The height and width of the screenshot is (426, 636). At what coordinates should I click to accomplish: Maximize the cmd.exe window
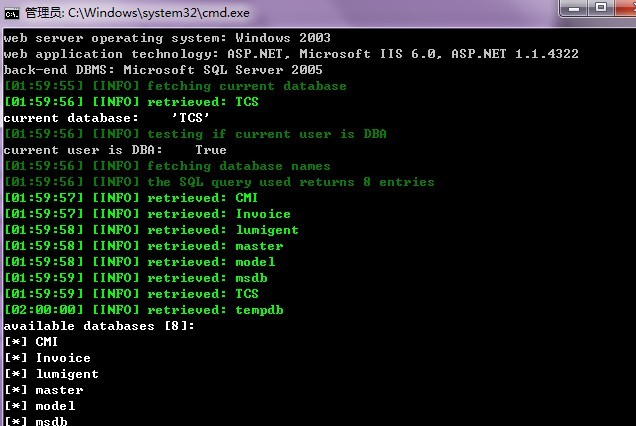(x=601, y=8)
